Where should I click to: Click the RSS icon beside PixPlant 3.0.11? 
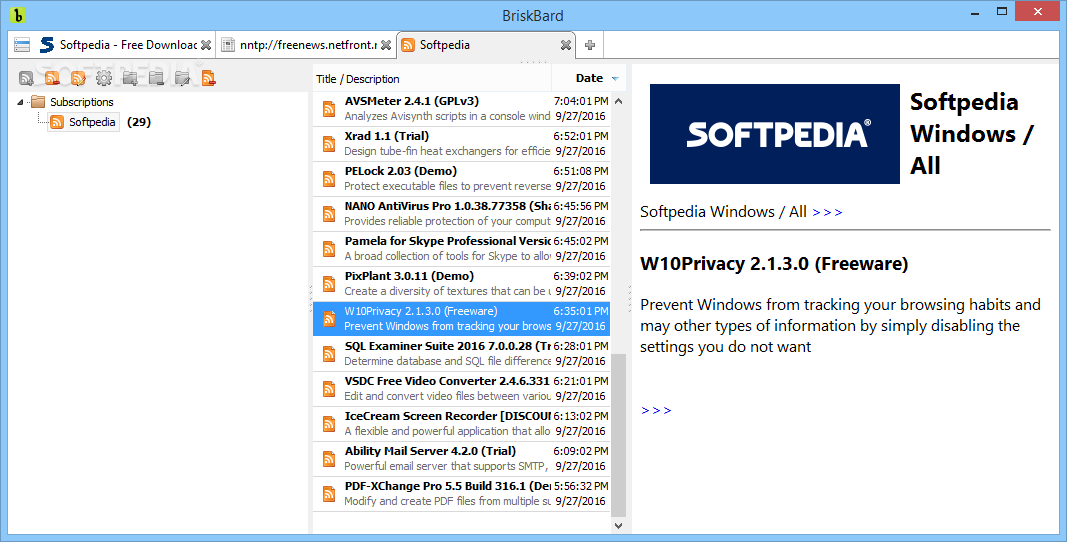coord(329,284)
